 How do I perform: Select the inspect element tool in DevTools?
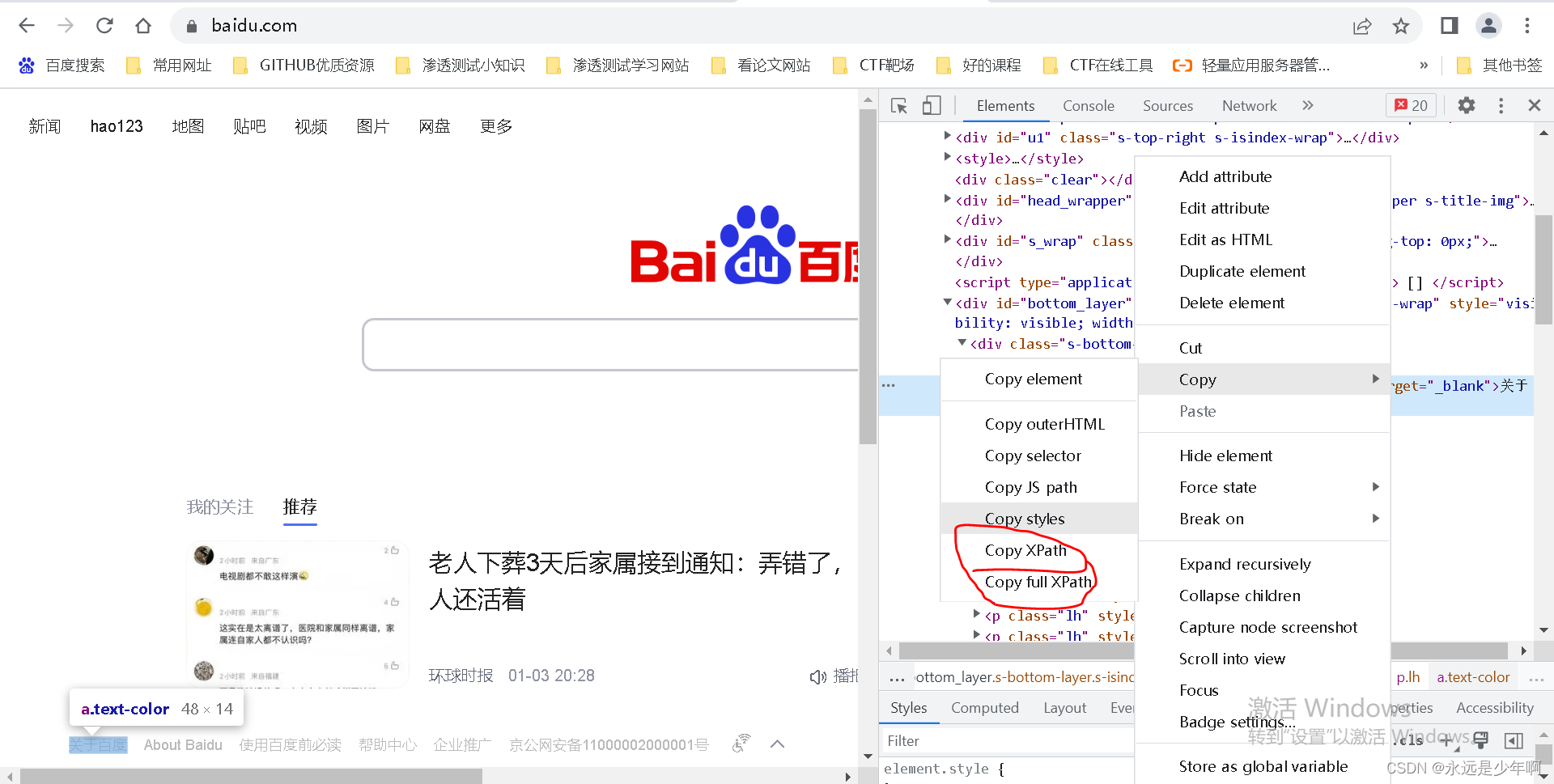point(898,105)
